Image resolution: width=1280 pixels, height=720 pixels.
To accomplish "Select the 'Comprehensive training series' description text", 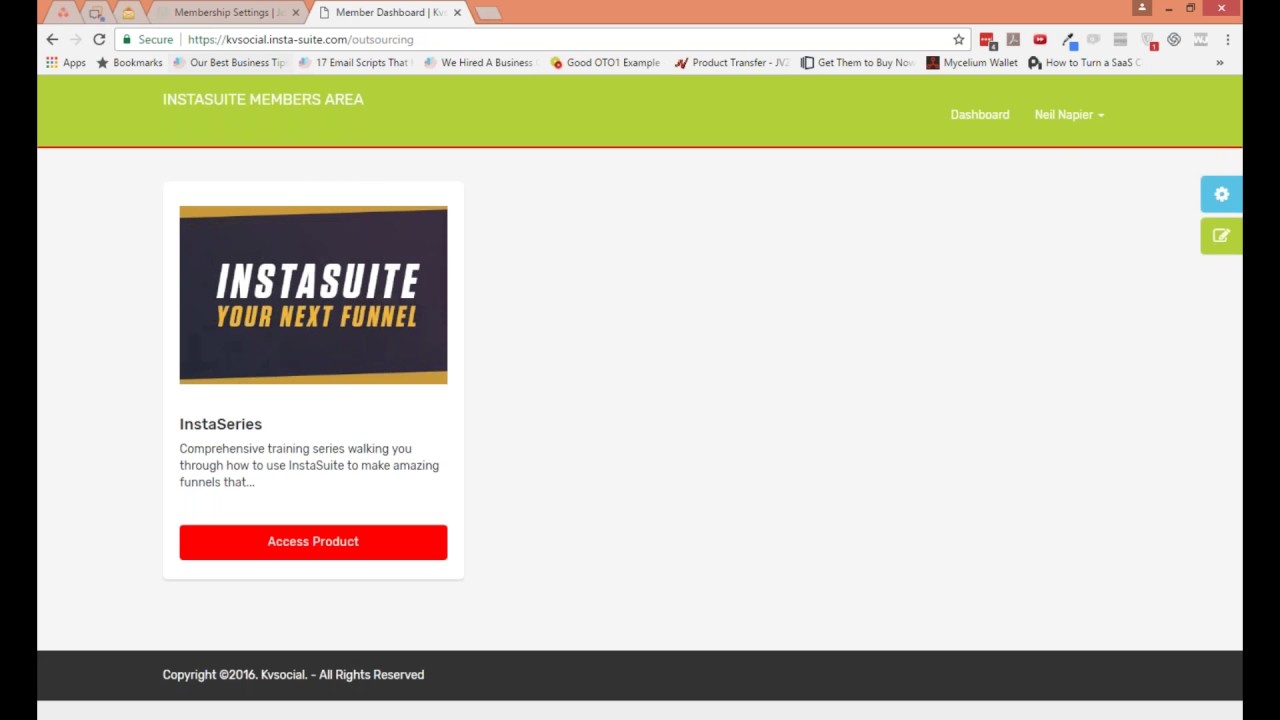I will (309, 465).
